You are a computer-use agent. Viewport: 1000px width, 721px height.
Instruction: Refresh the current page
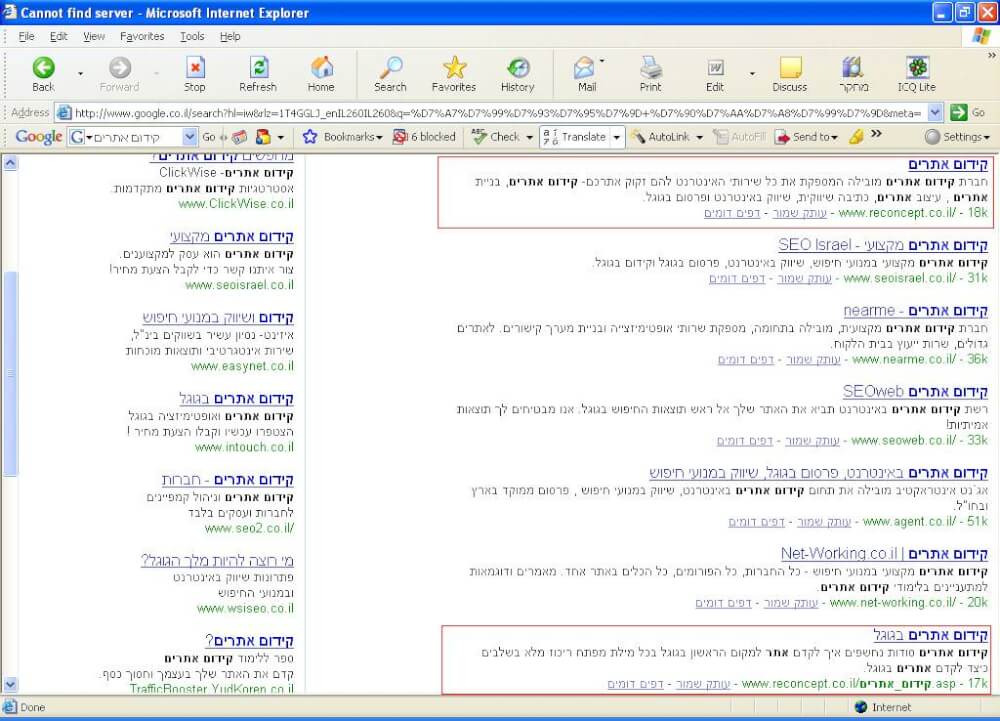[258, 74]
